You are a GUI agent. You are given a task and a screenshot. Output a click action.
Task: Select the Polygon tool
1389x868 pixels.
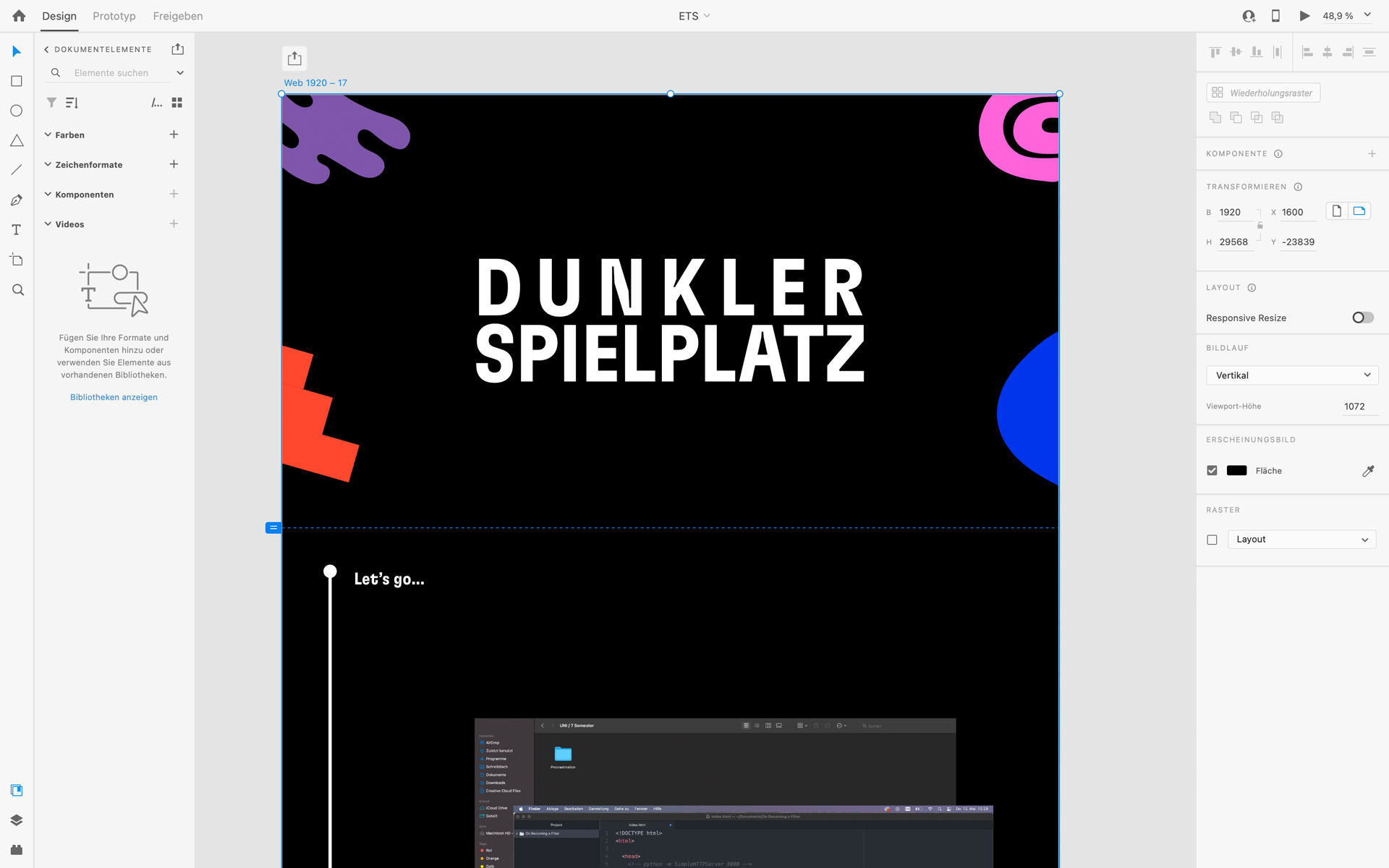(17, 140)
